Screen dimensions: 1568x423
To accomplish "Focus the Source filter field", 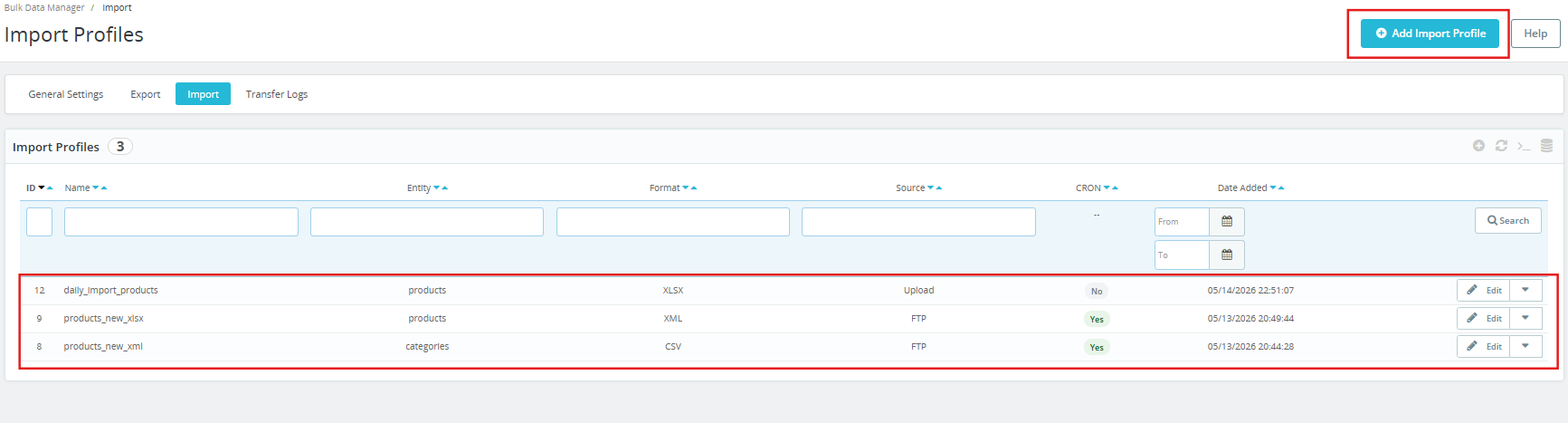I will pos(918,222).
